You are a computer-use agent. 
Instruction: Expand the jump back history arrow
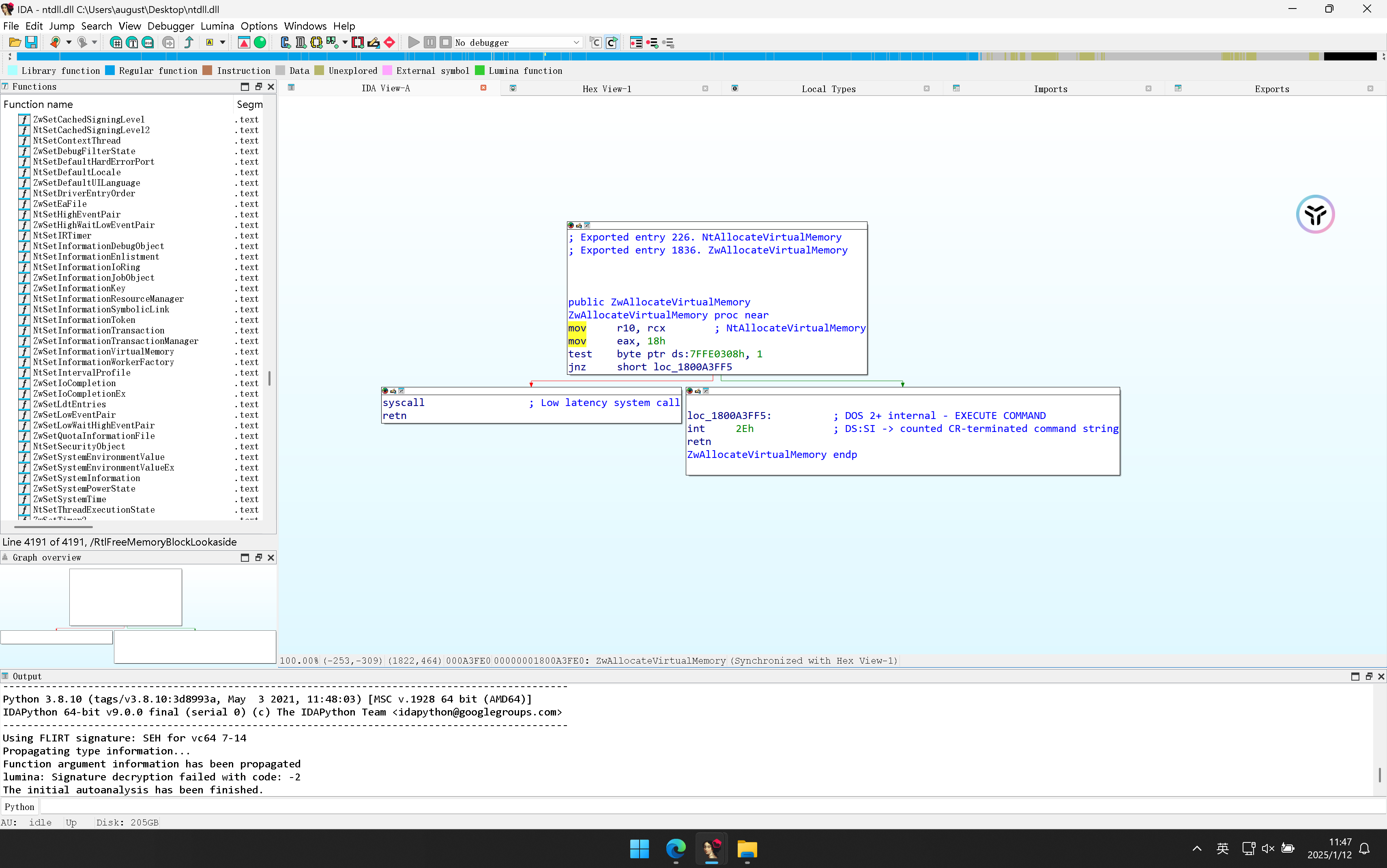pos(69,43)
